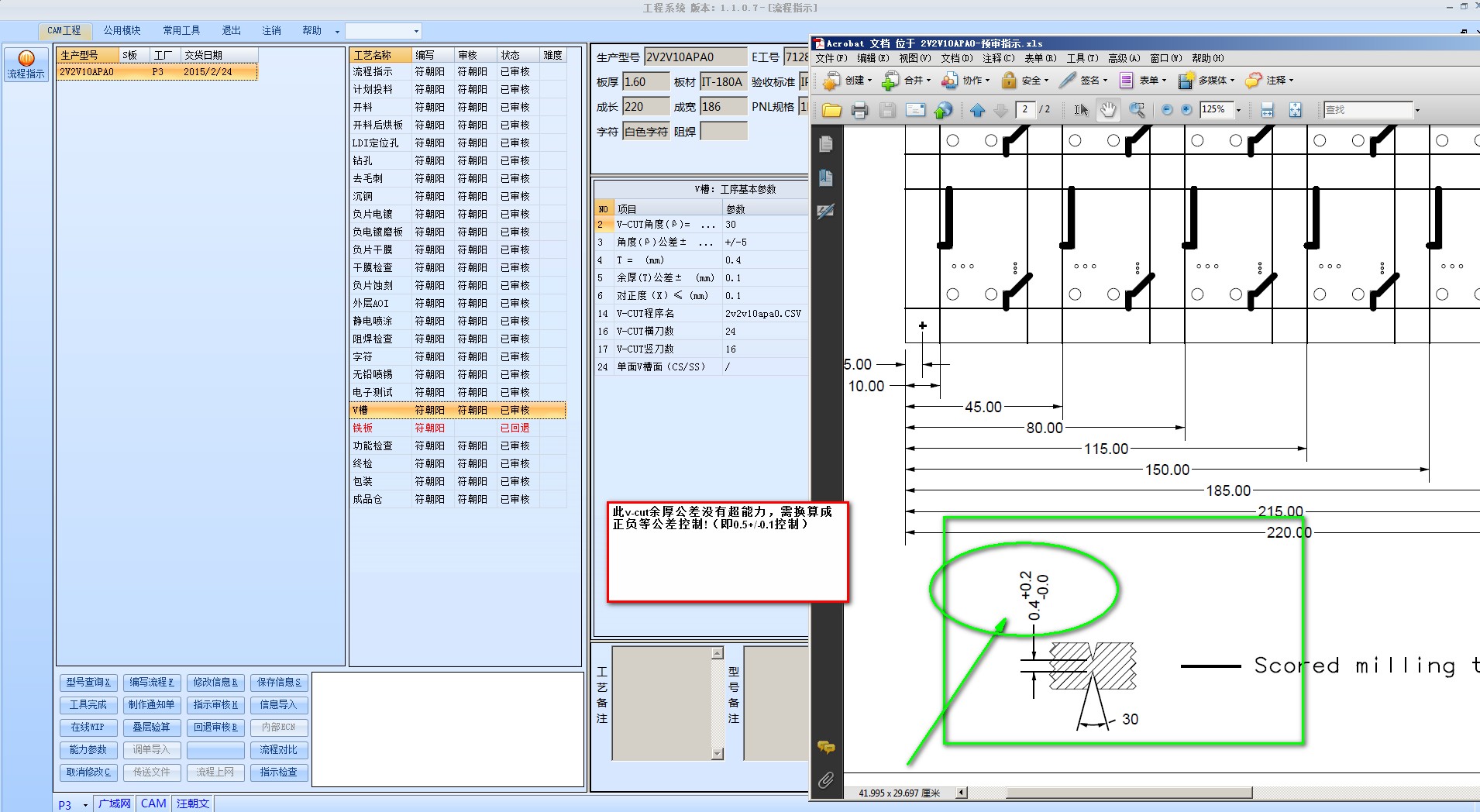Click the 流程指示 sidebar icon button
This screenshot has height=812, width=1480.
pyautogui.click(x=26, y=64)
